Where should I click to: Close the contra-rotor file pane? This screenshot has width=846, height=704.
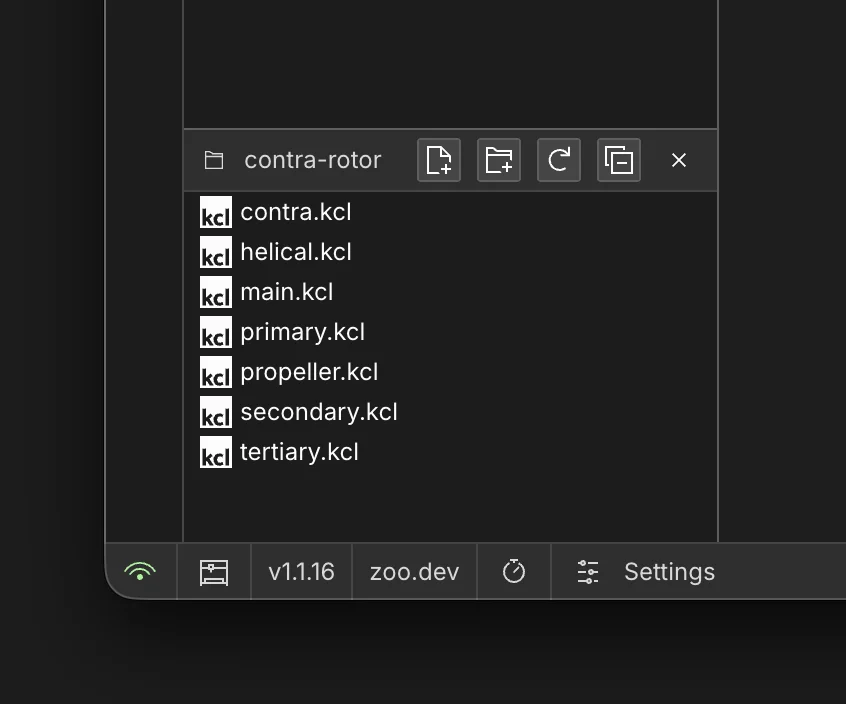click(x=679, y=160)
